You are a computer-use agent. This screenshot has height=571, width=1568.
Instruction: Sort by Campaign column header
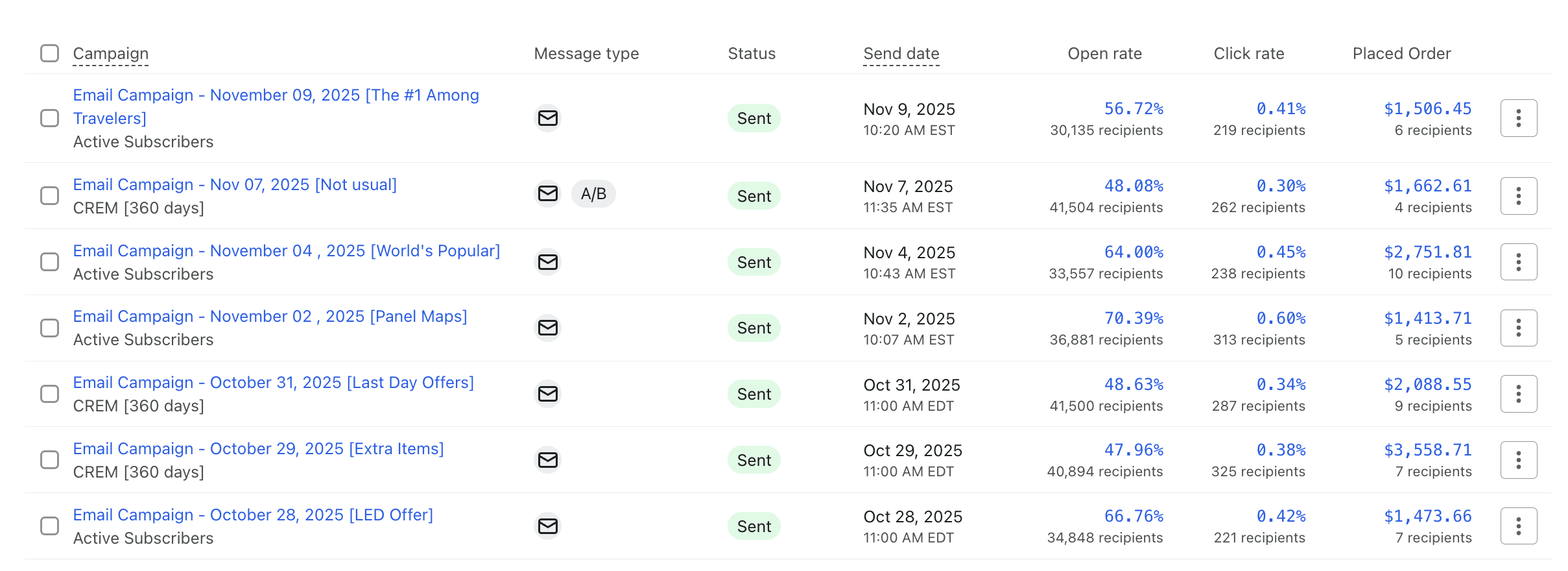(111, 54)
